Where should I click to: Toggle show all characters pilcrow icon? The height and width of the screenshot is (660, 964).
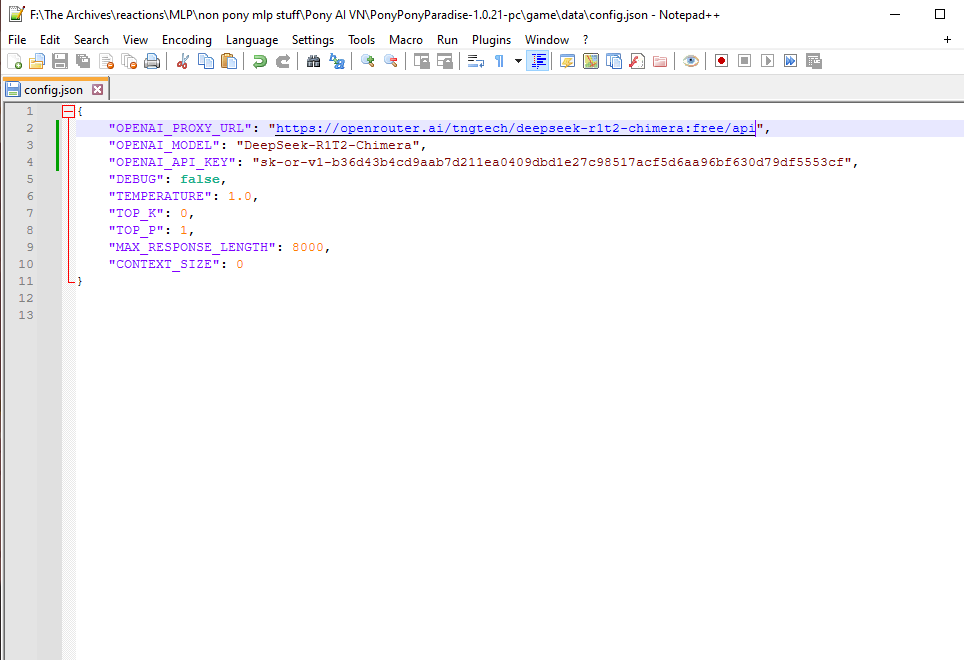pos(499,61)
